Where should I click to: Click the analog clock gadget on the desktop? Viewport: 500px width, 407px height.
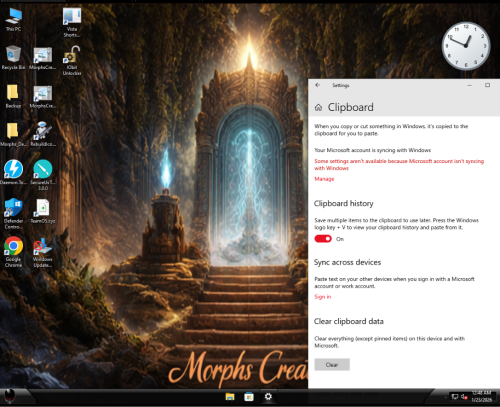[x=466, y=46]
